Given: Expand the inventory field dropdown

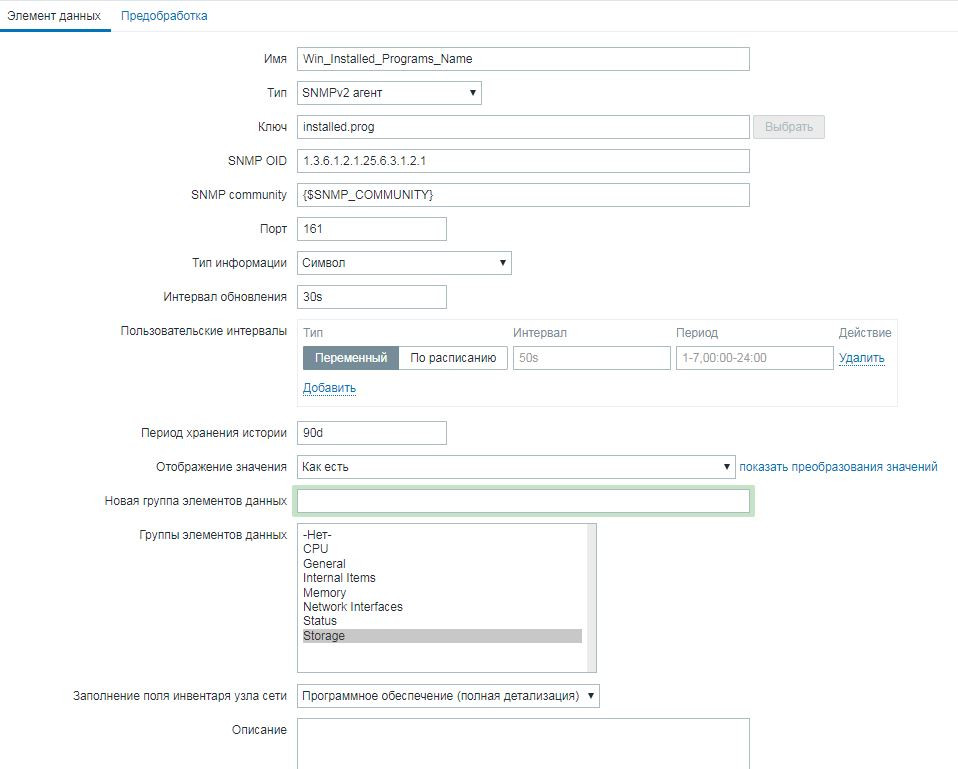Looking at the screenshot, I should click(448, 696).
